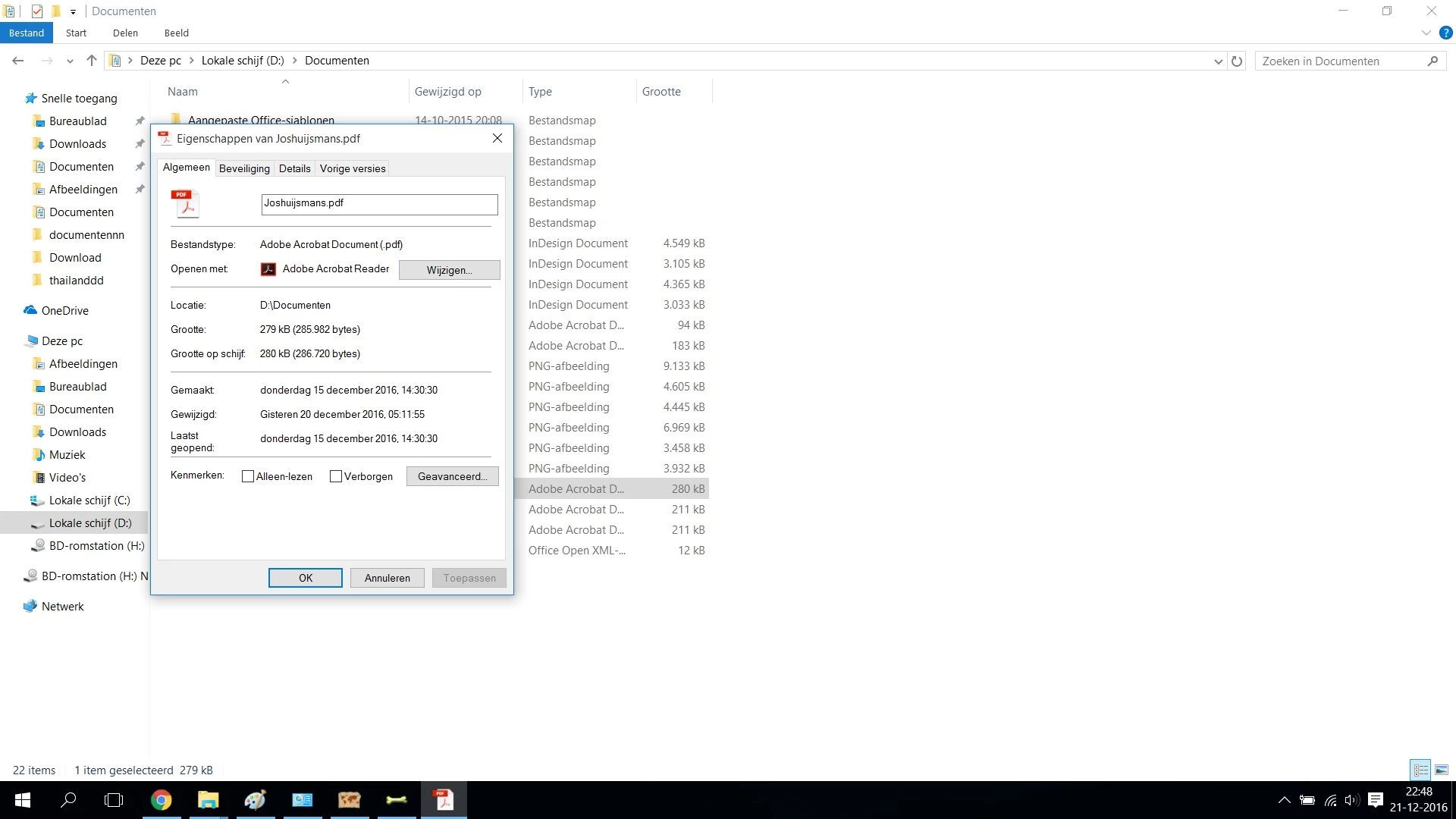
Task: Open the Details tab
Action: 294,168
